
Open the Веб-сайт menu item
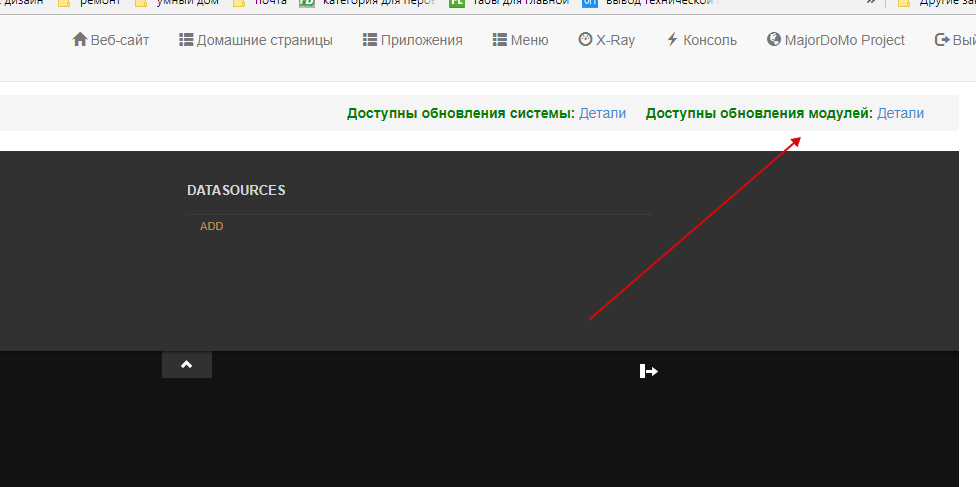coord(111,40)
